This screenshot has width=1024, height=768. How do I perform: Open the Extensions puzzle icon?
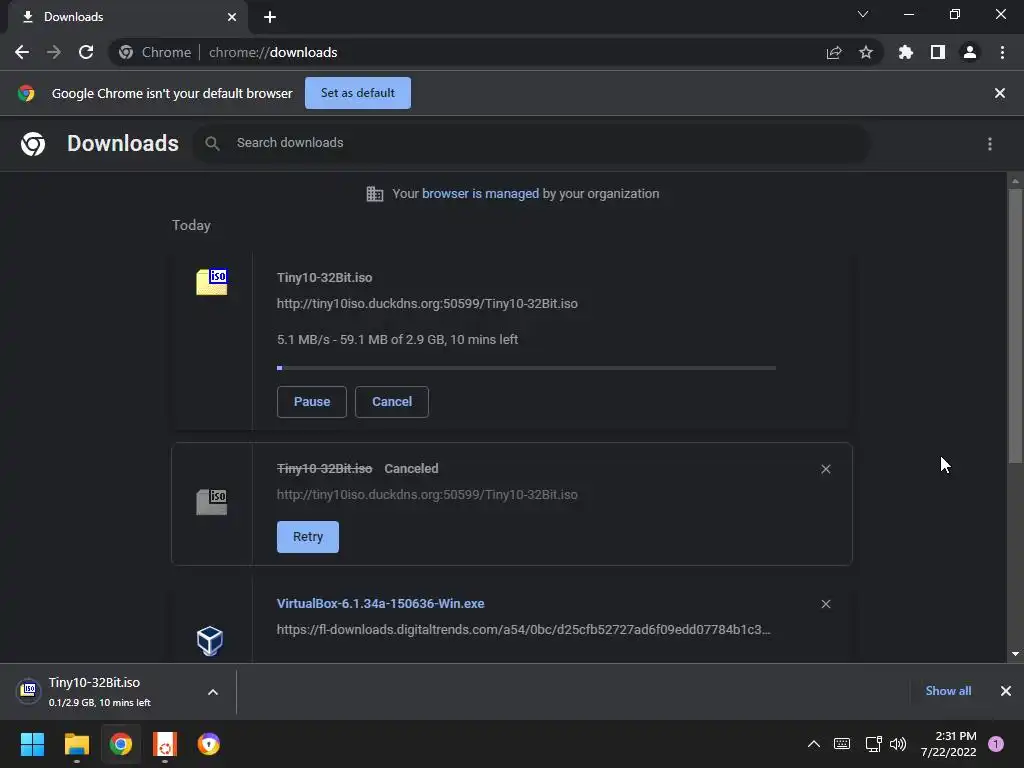pyautogui.click(x=906, y=52)
